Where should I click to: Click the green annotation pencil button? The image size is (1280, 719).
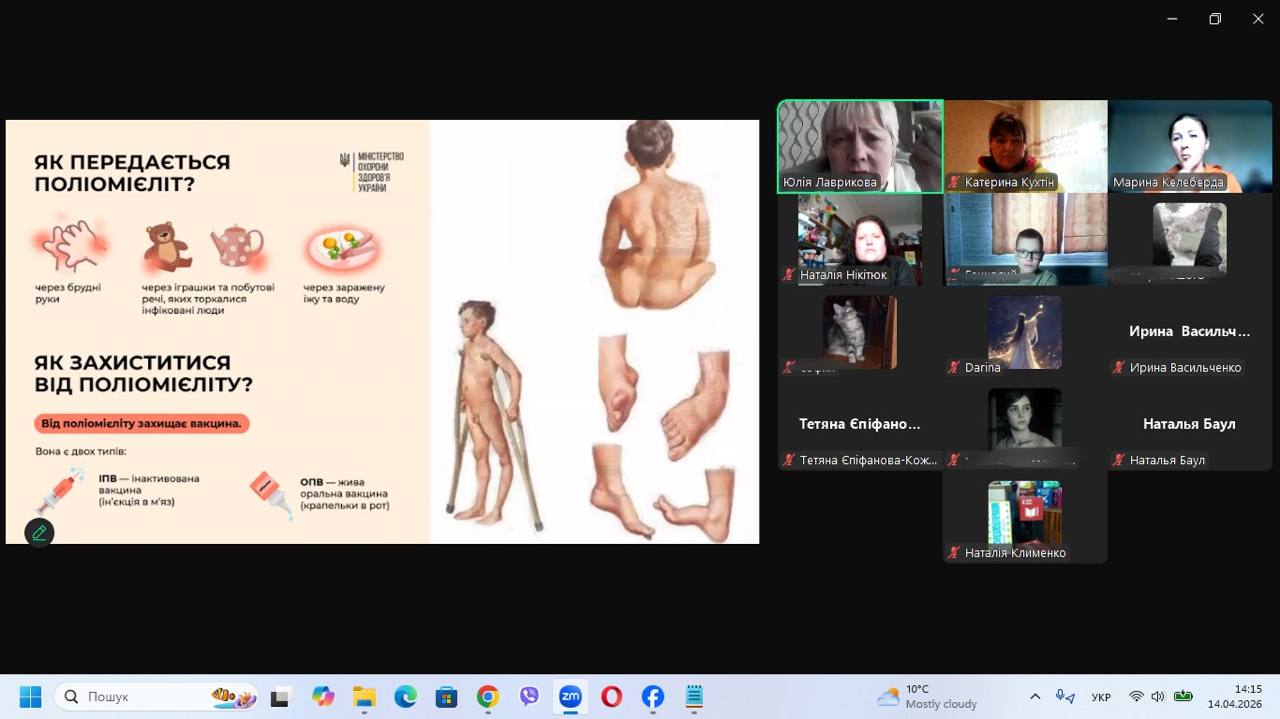coord(39,533)
